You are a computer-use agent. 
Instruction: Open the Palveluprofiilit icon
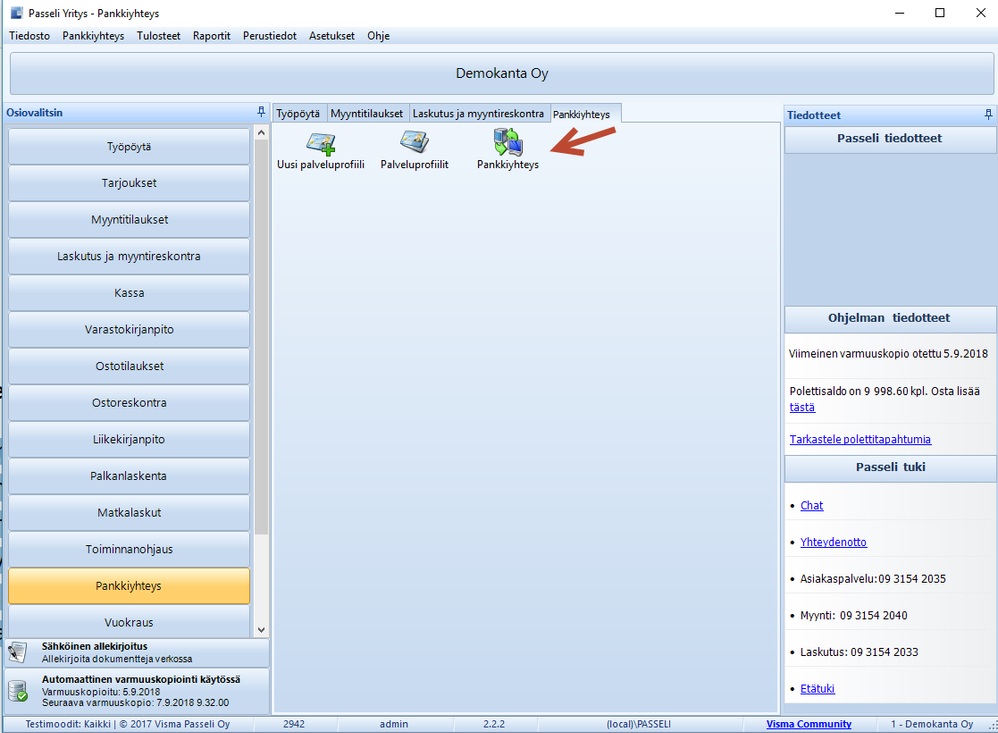[414, 150]
